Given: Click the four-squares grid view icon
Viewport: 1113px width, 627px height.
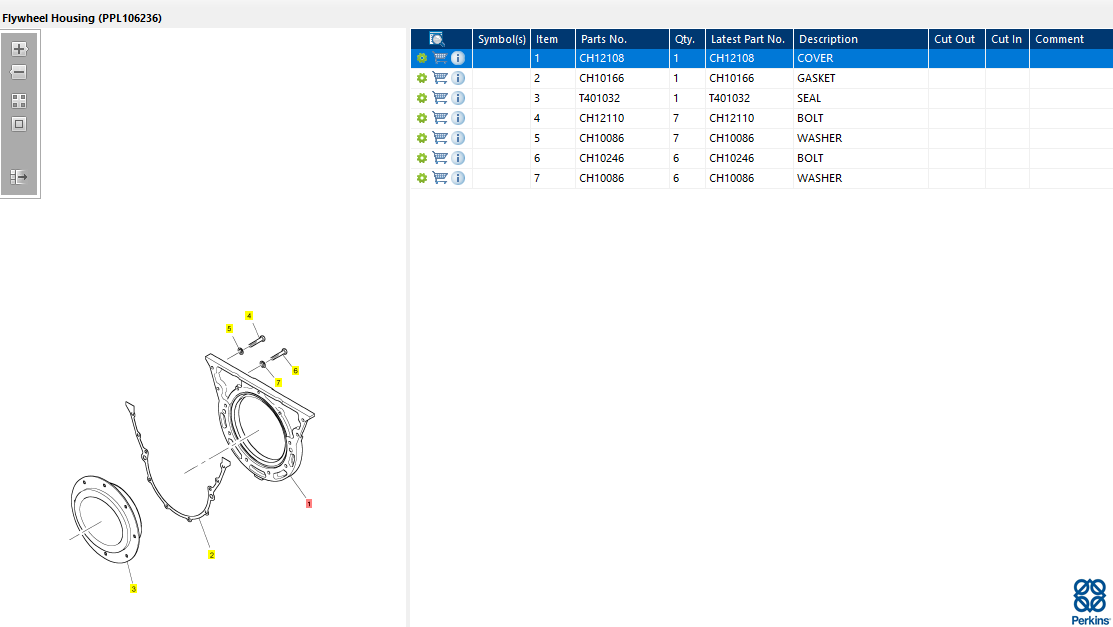Looking at the screenshot, I should click(19, 101).
